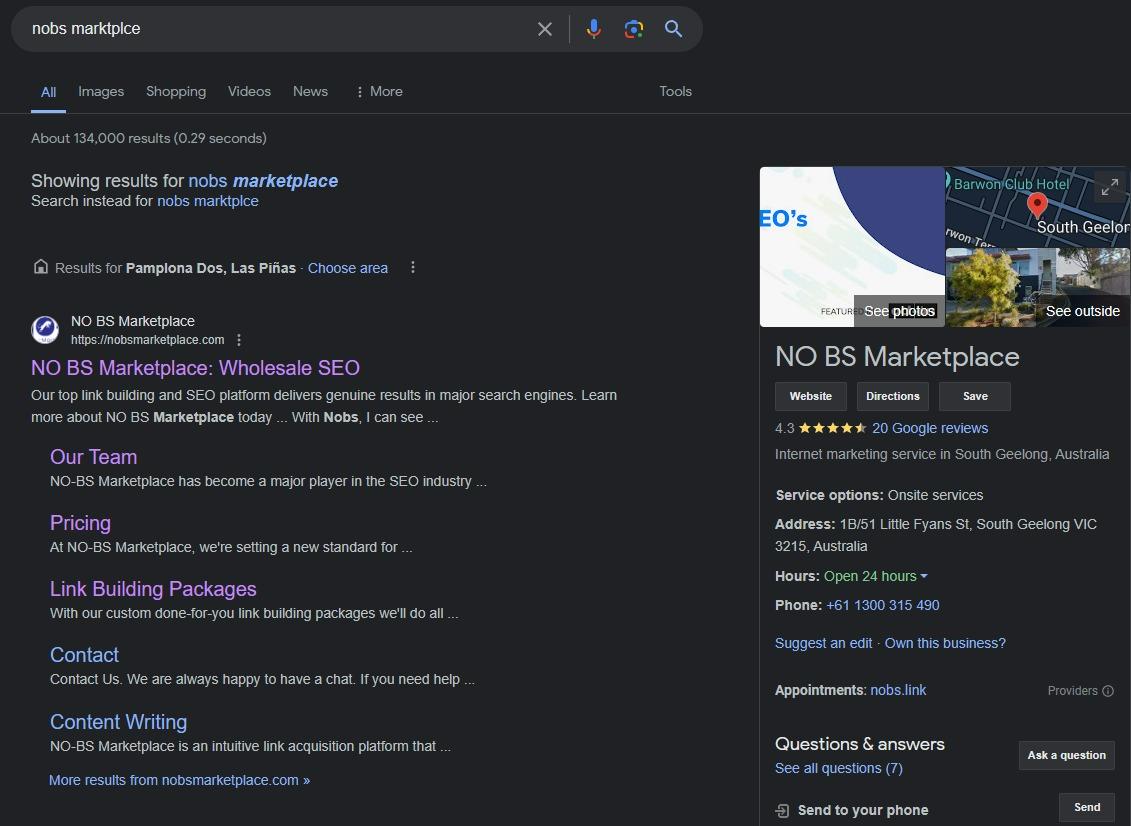1131x826 pixels.
Task: Click inside the search text field
Action: coord(270,29)
